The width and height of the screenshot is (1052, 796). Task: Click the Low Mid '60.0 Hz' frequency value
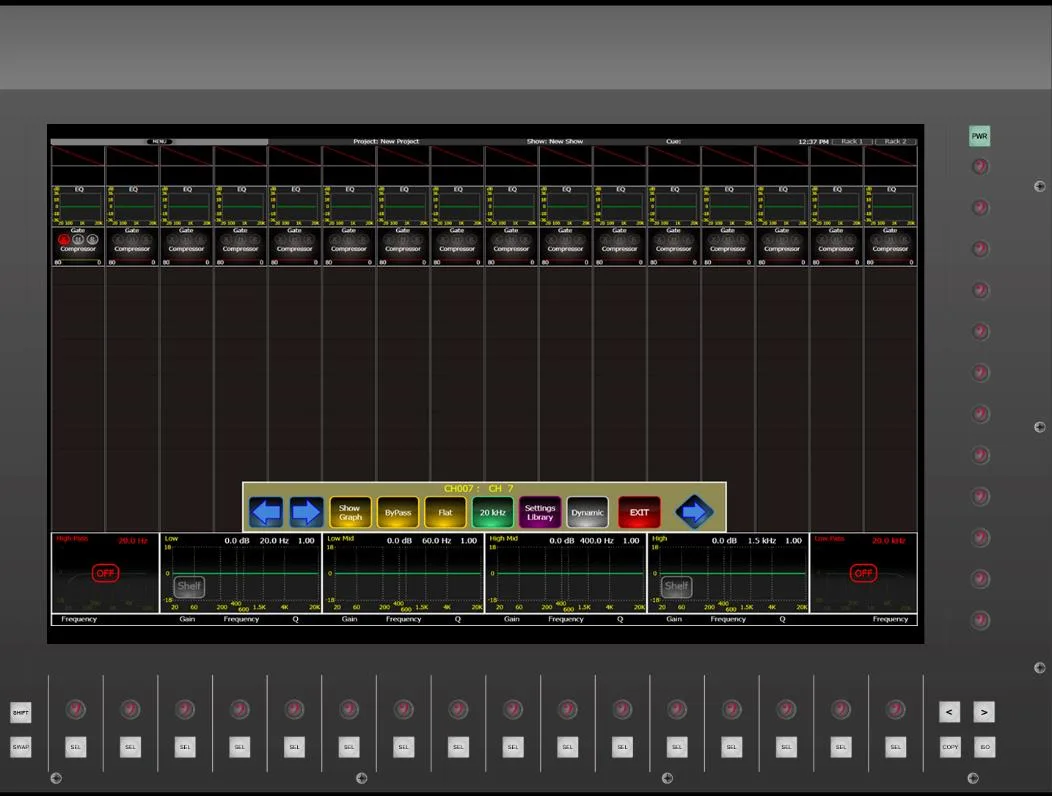[436, 540]
